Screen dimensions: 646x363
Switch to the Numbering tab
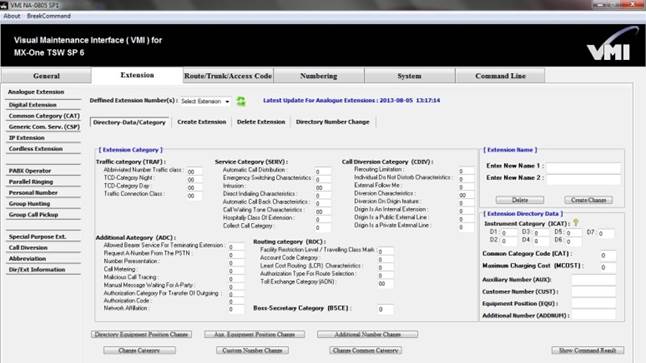(319, 76)
